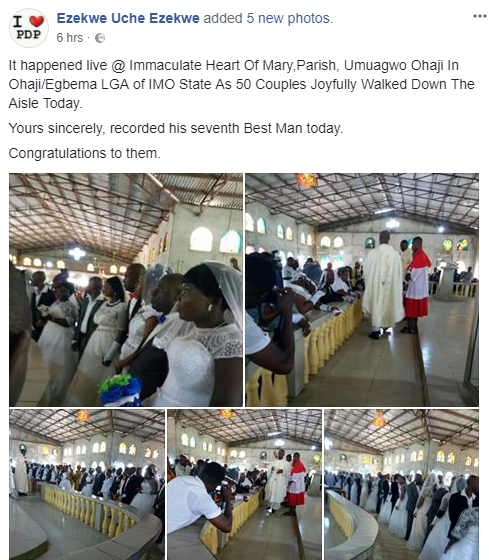Open the I love PDP profile picture
The width and height of the screenshot is (489, 560).
29,28
